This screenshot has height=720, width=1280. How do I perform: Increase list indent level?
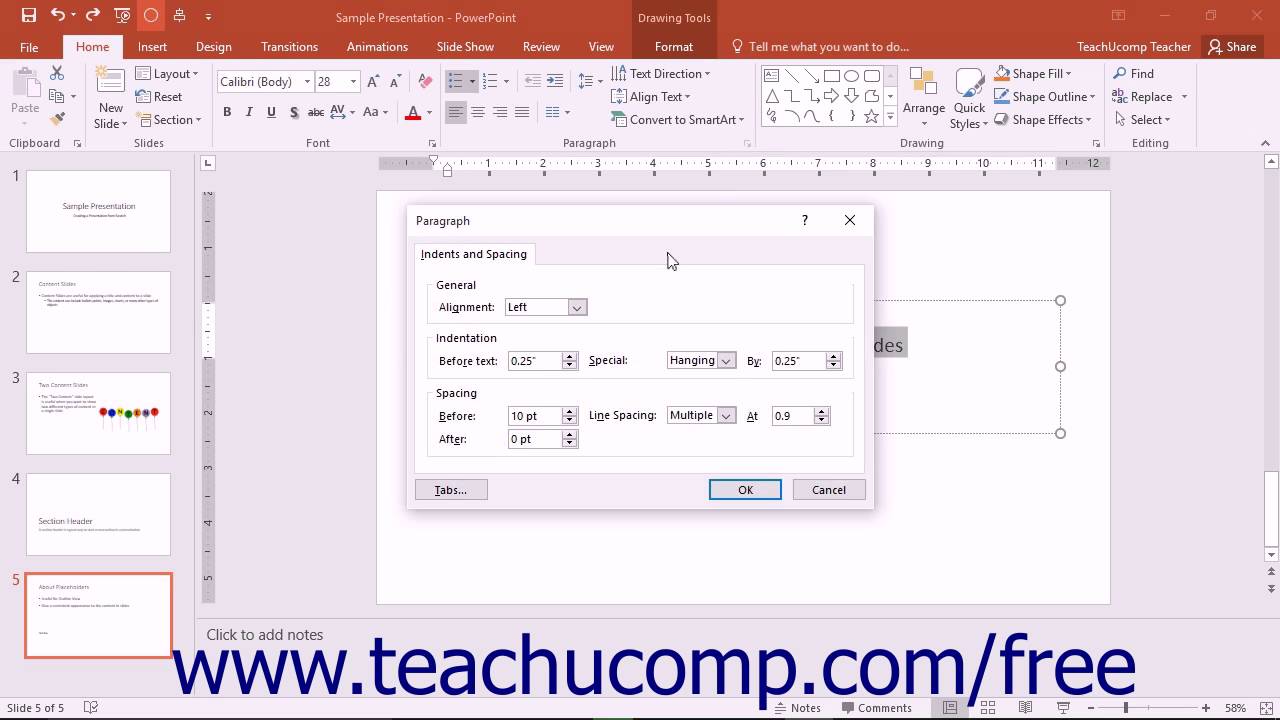pos(556,81)
